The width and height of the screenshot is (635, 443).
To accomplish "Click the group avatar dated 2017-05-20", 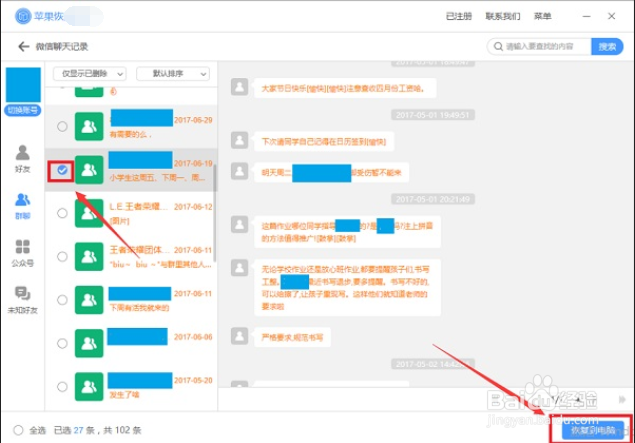I will point(89,387).
